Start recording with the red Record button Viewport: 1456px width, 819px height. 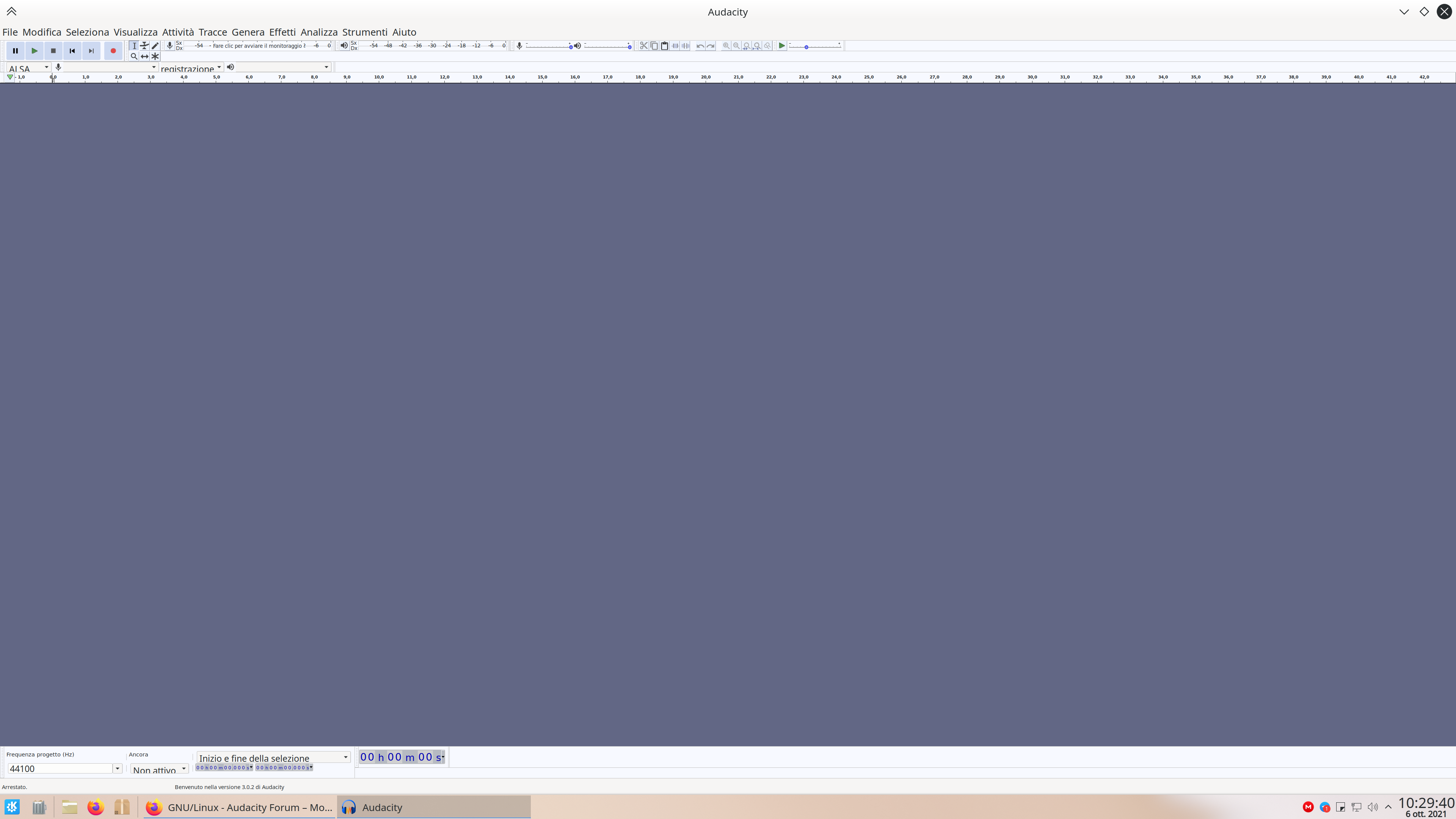pyautogui.click(x=113, y=51)
